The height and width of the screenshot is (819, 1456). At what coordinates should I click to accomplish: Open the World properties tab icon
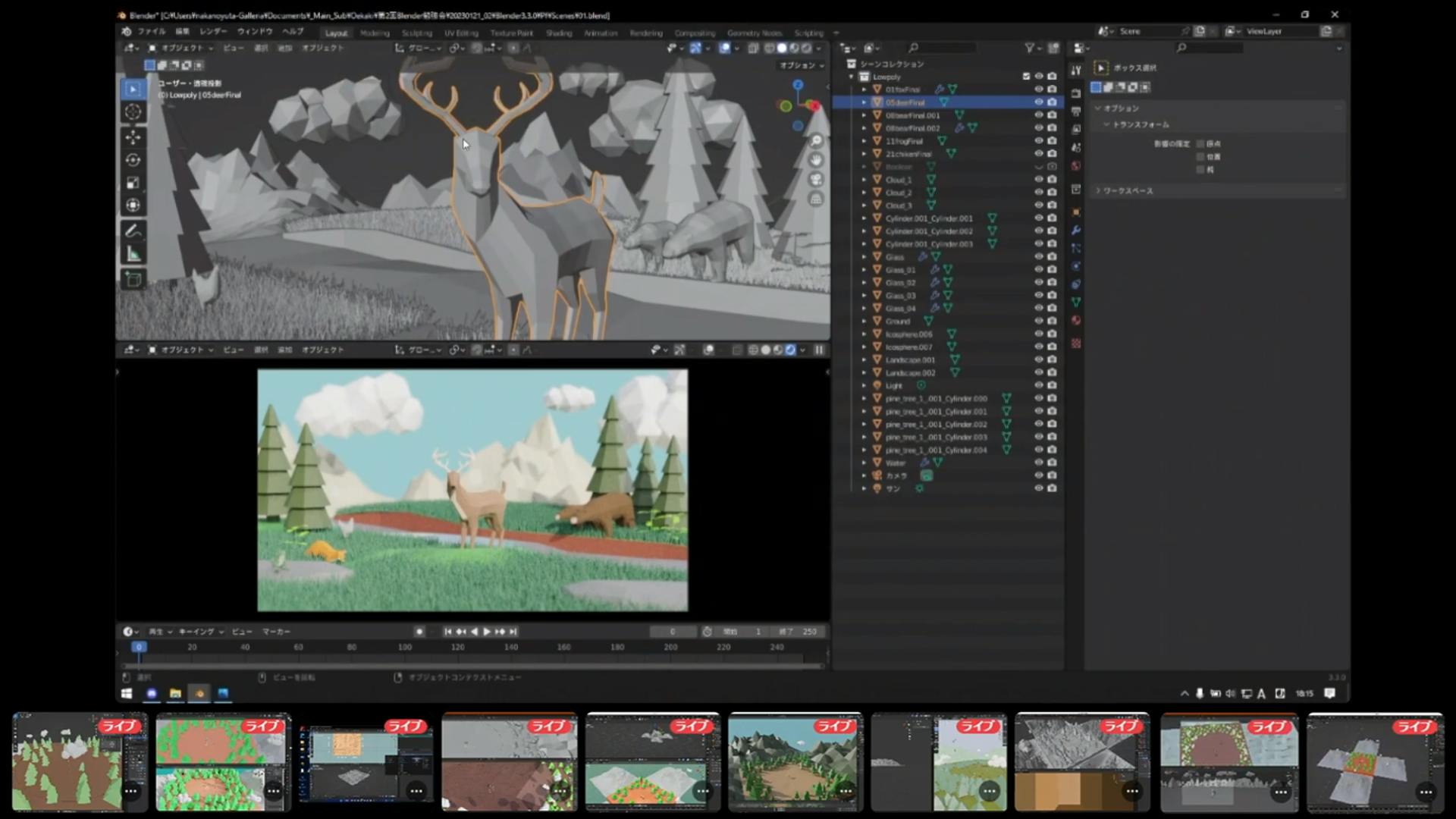1075,166
